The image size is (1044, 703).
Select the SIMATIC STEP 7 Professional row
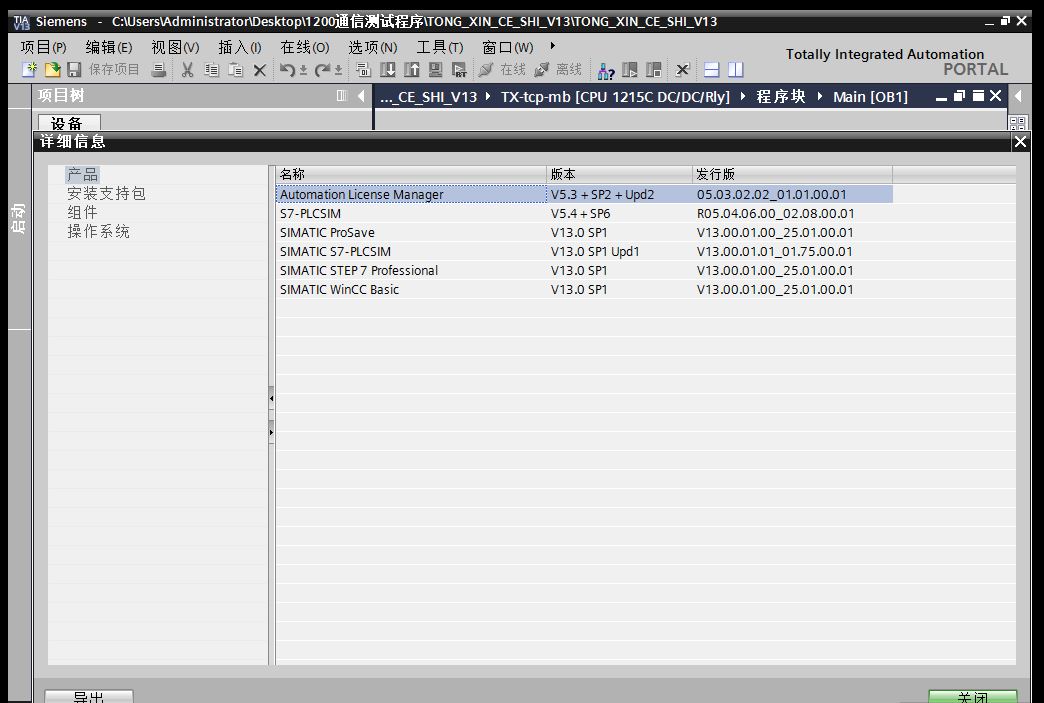tap(584, 270)
